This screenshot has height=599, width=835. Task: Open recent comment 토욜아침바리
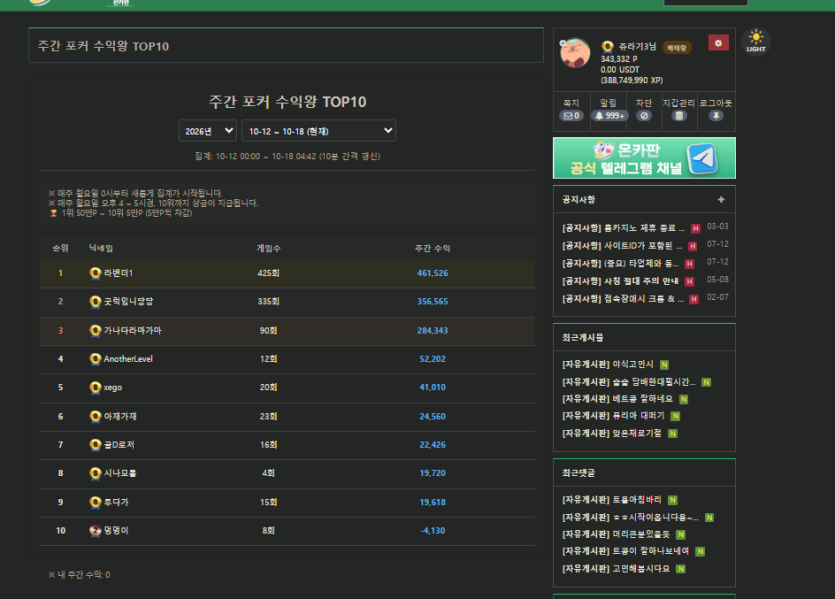pyautogui.click(x=612, y=499)
